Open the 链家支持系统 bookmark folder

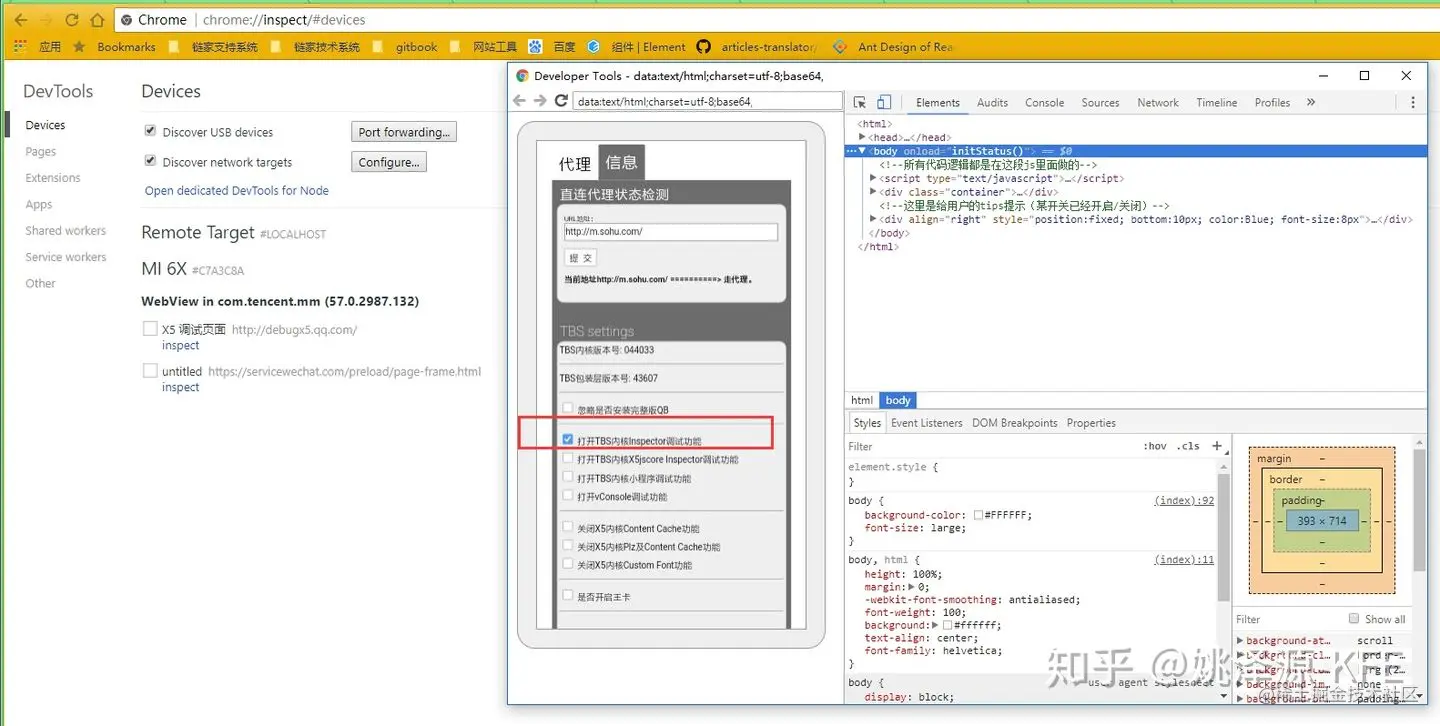click(213, 47)
